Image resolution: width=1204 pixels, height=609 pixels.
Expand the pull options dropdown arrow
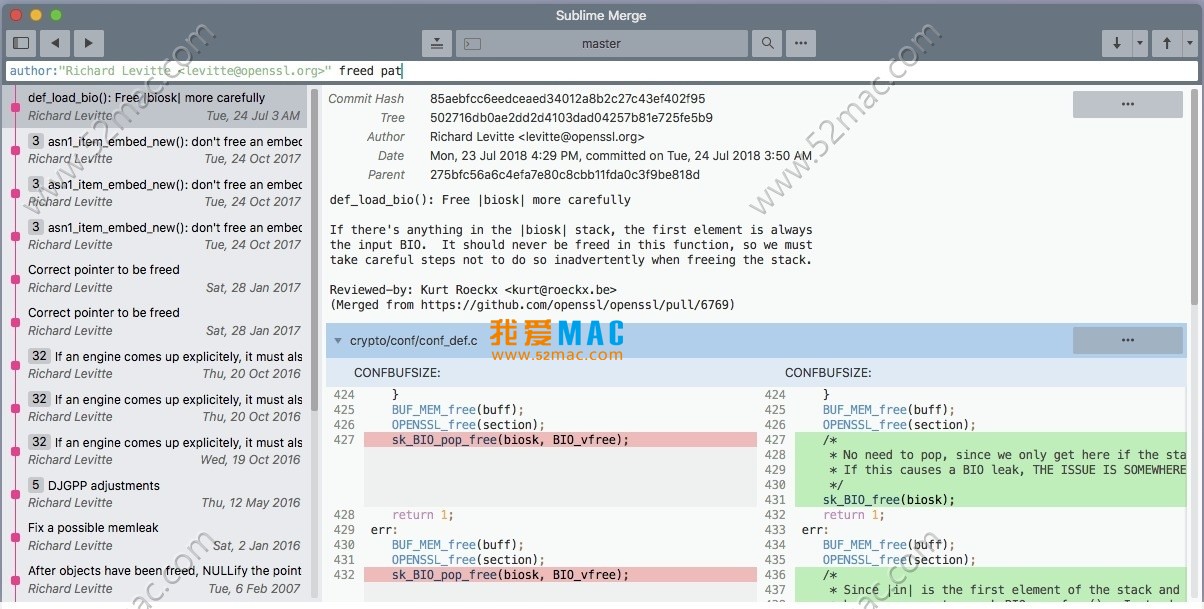pos(1140,43)
